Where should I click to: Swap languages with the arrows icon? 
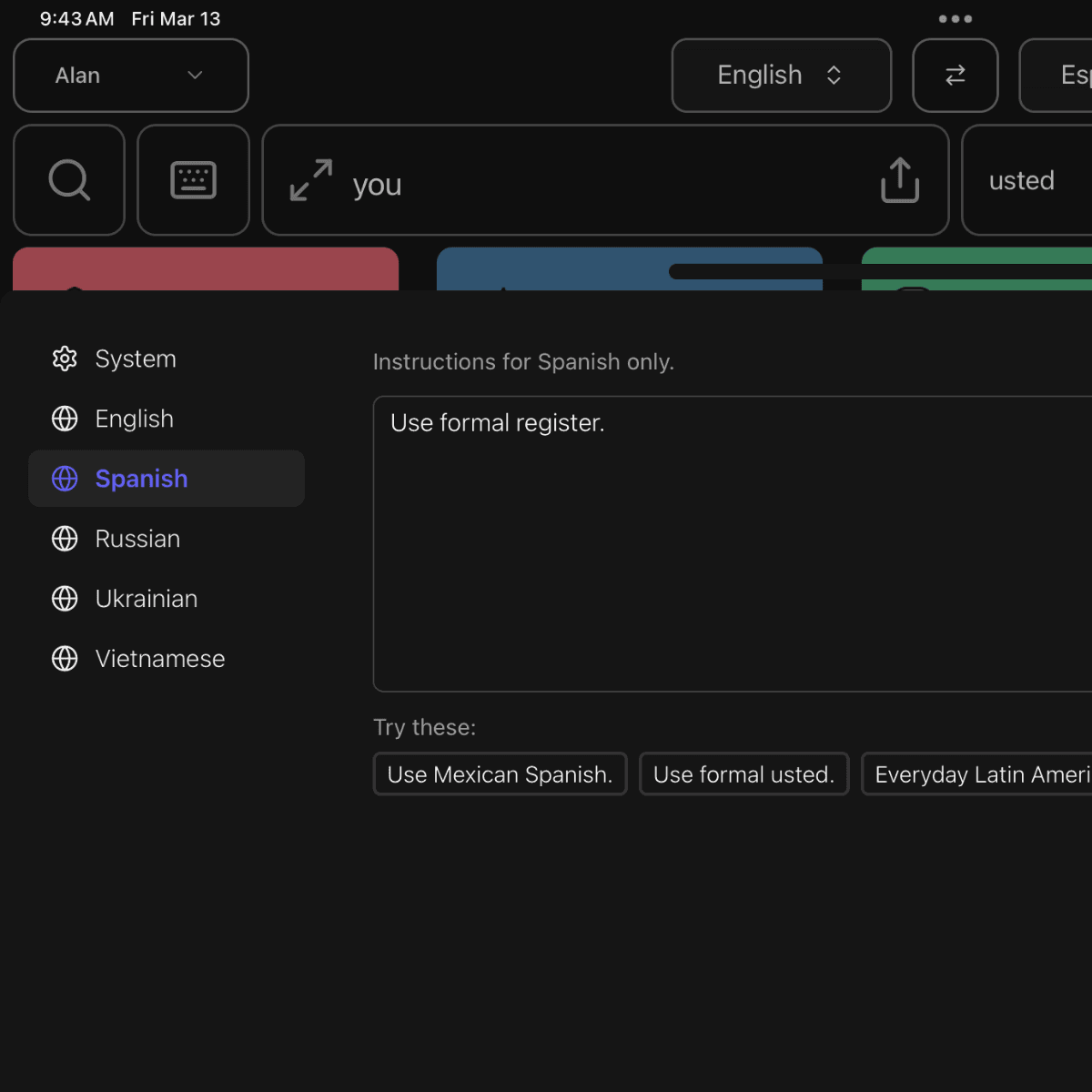pos(955,75)
